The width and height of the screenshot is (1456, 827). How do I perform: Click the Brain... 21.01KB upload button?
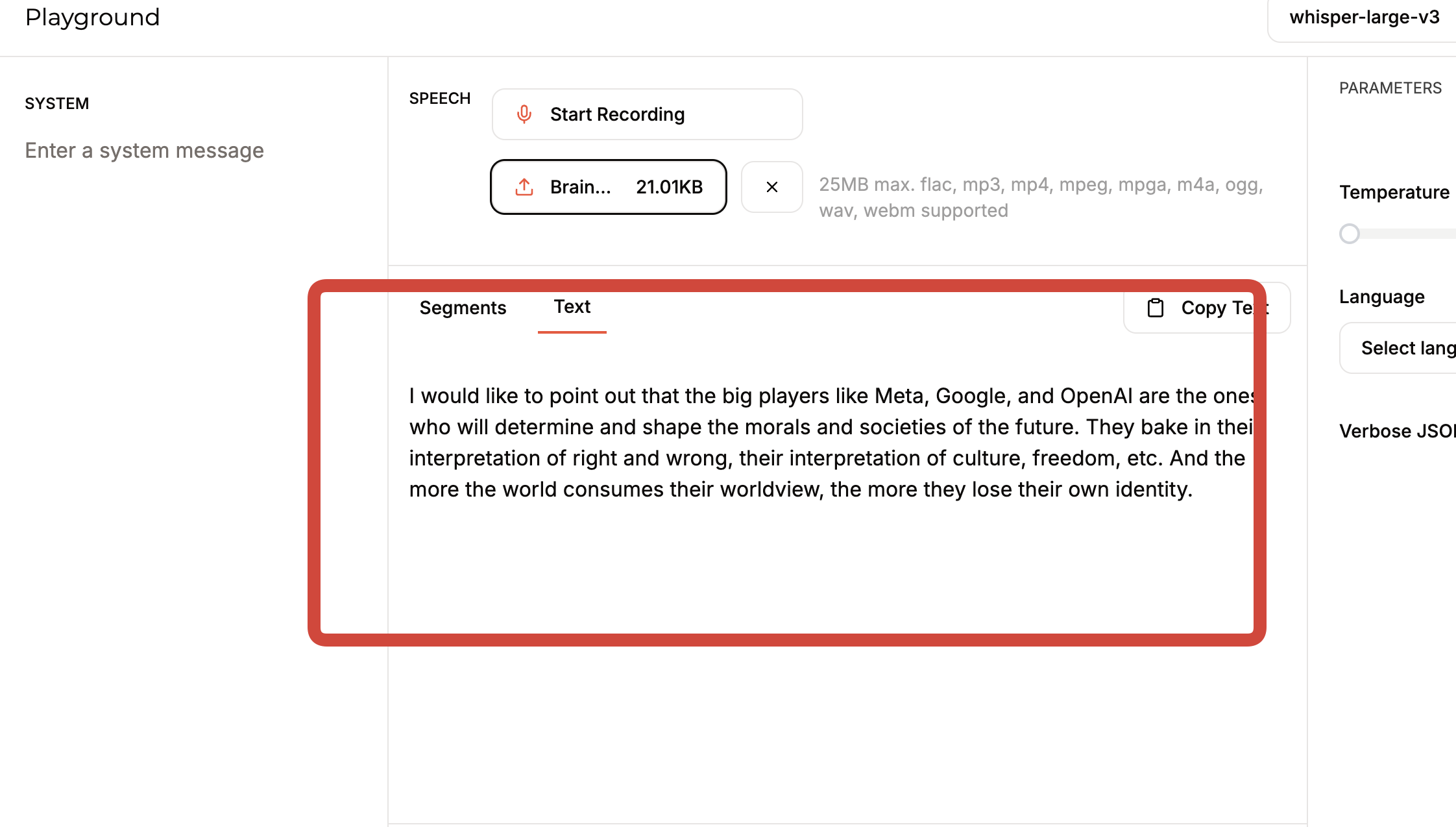[608, 187]
